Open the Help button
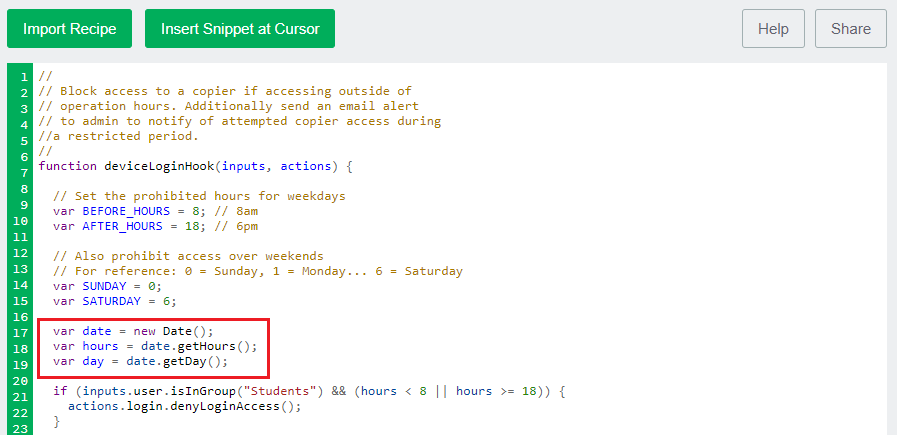897x435 pixels. 773,29
